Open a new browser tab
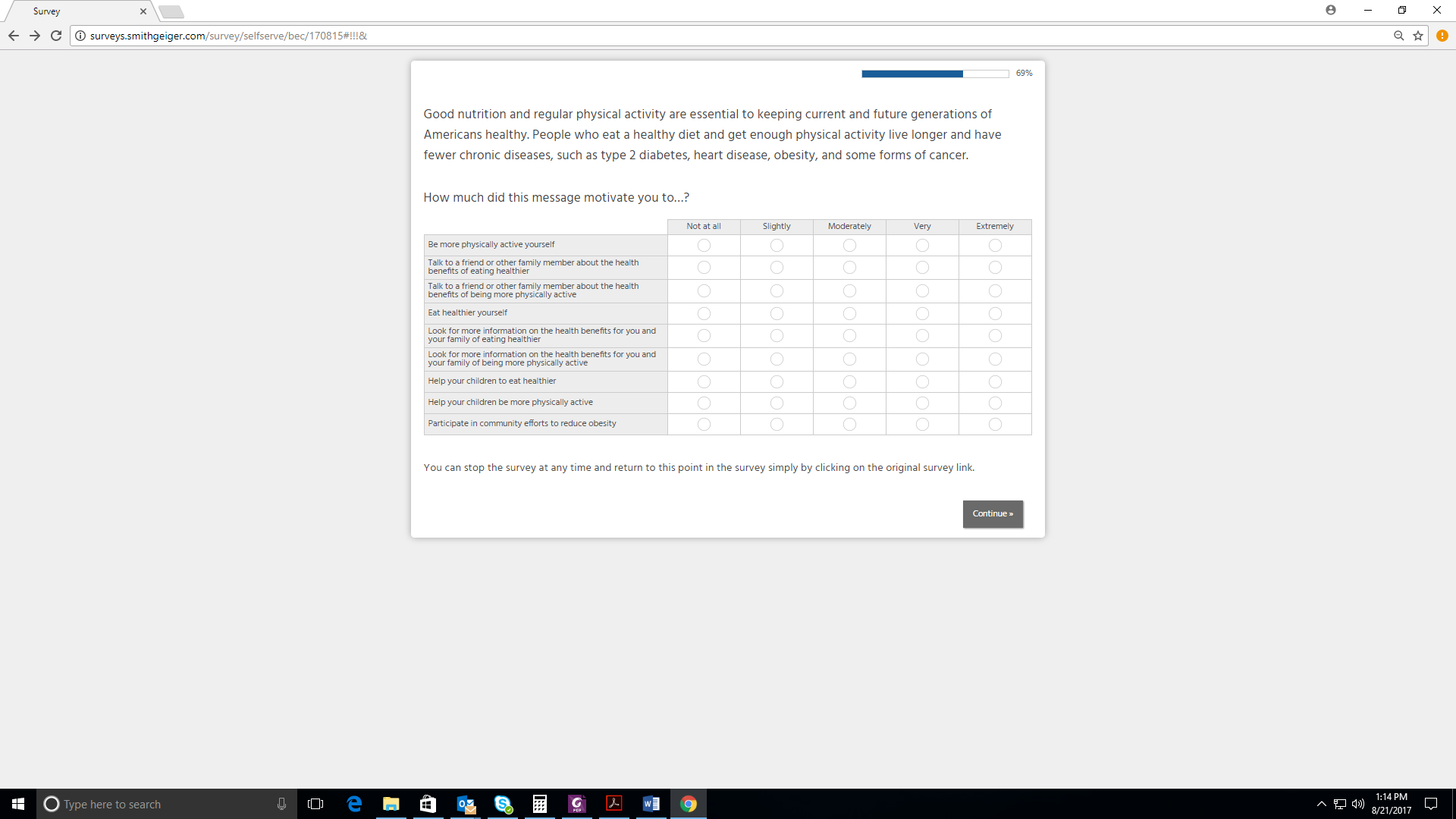Screen dimensions: 1456x819 171,11
